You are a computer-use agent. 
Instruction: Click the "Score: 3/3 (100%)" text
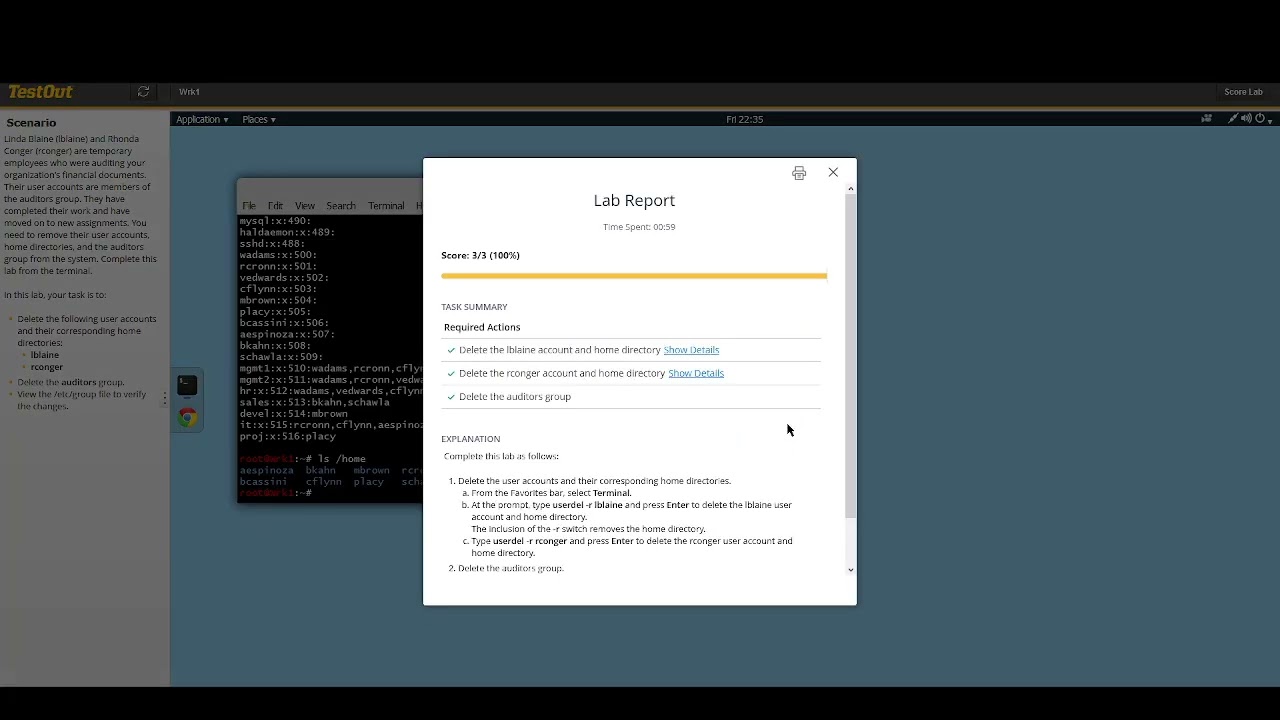[480, 255]
